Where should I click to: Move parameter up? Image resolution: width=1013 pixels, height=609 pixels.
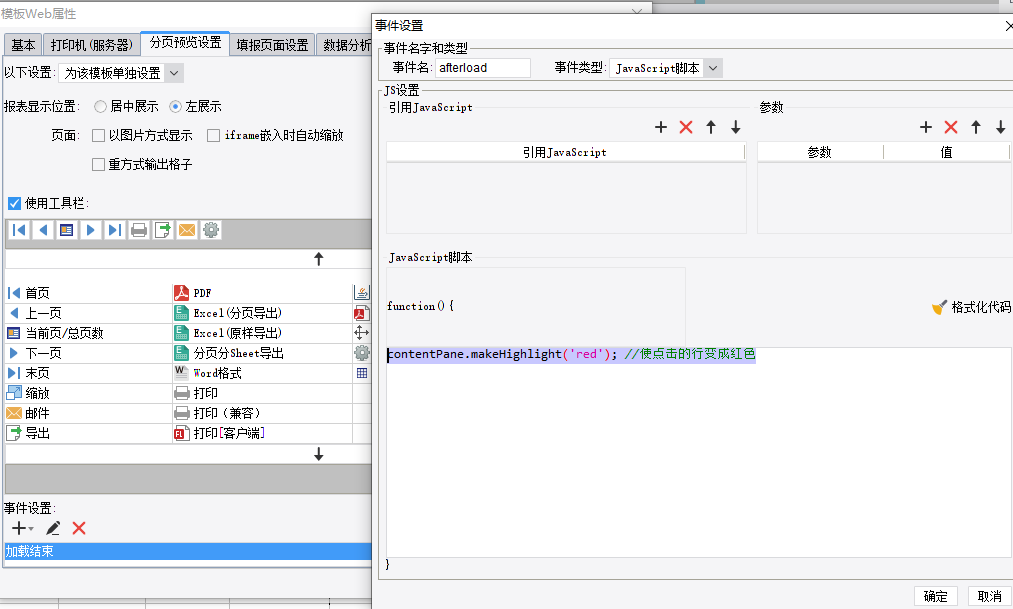(976, 127)
